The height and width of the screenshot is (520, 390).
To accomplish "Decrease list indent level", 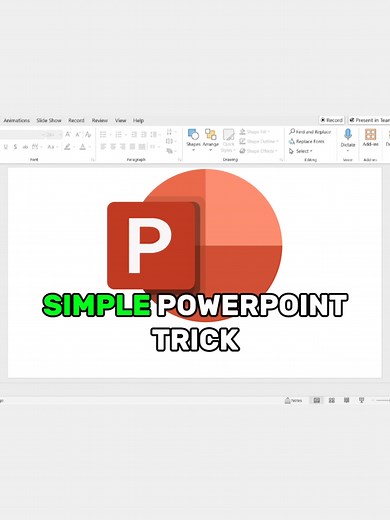I will (134, 134).
